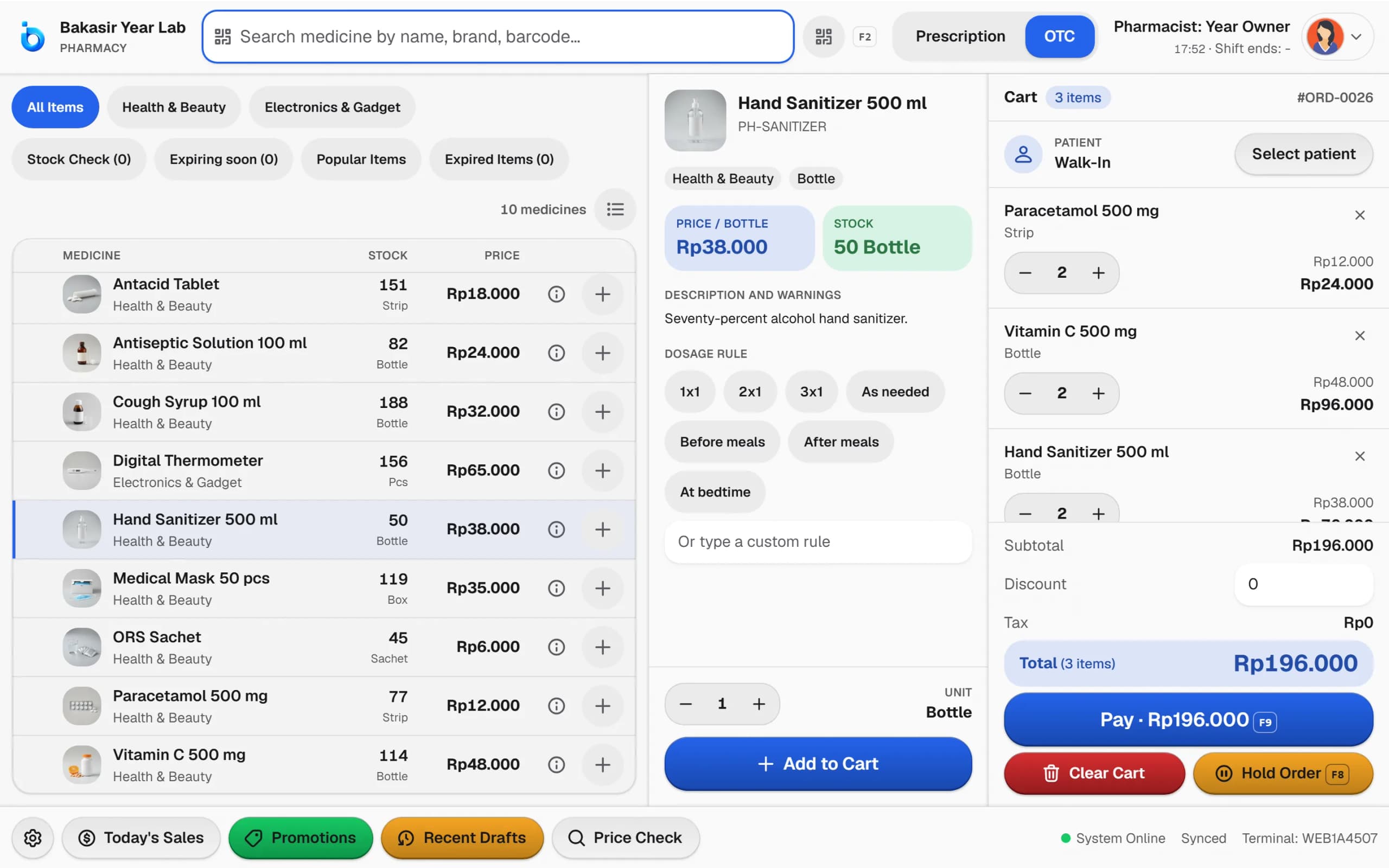
Task: Pay Rp196.000 now
Action: pos(1188,720)
